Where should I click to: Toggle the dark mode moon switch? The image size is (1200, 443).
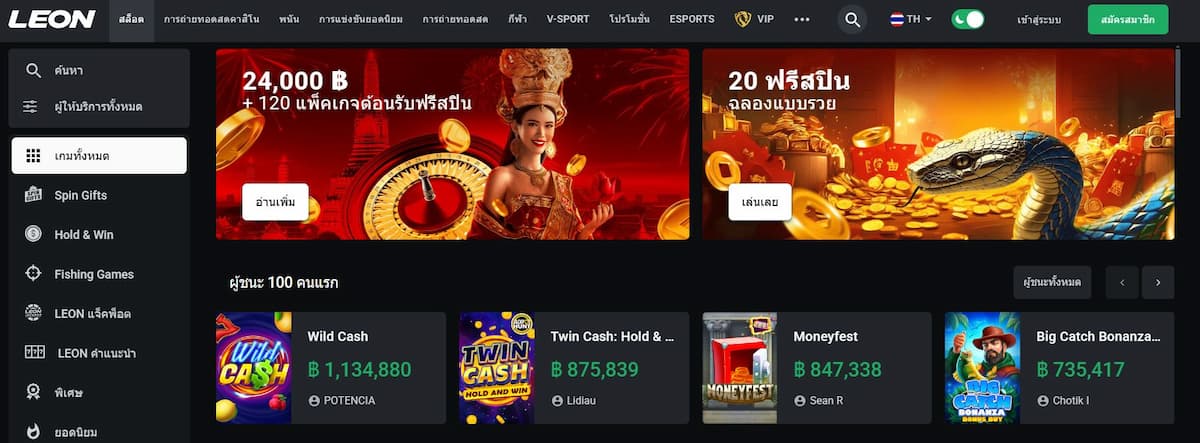[x=967, y=19]
